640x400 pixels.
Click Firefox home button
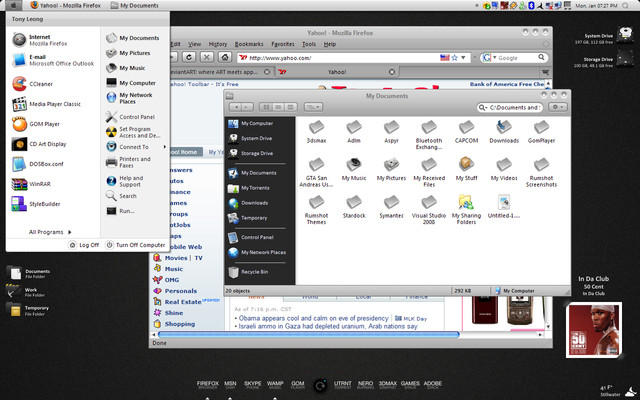point(224,58)
